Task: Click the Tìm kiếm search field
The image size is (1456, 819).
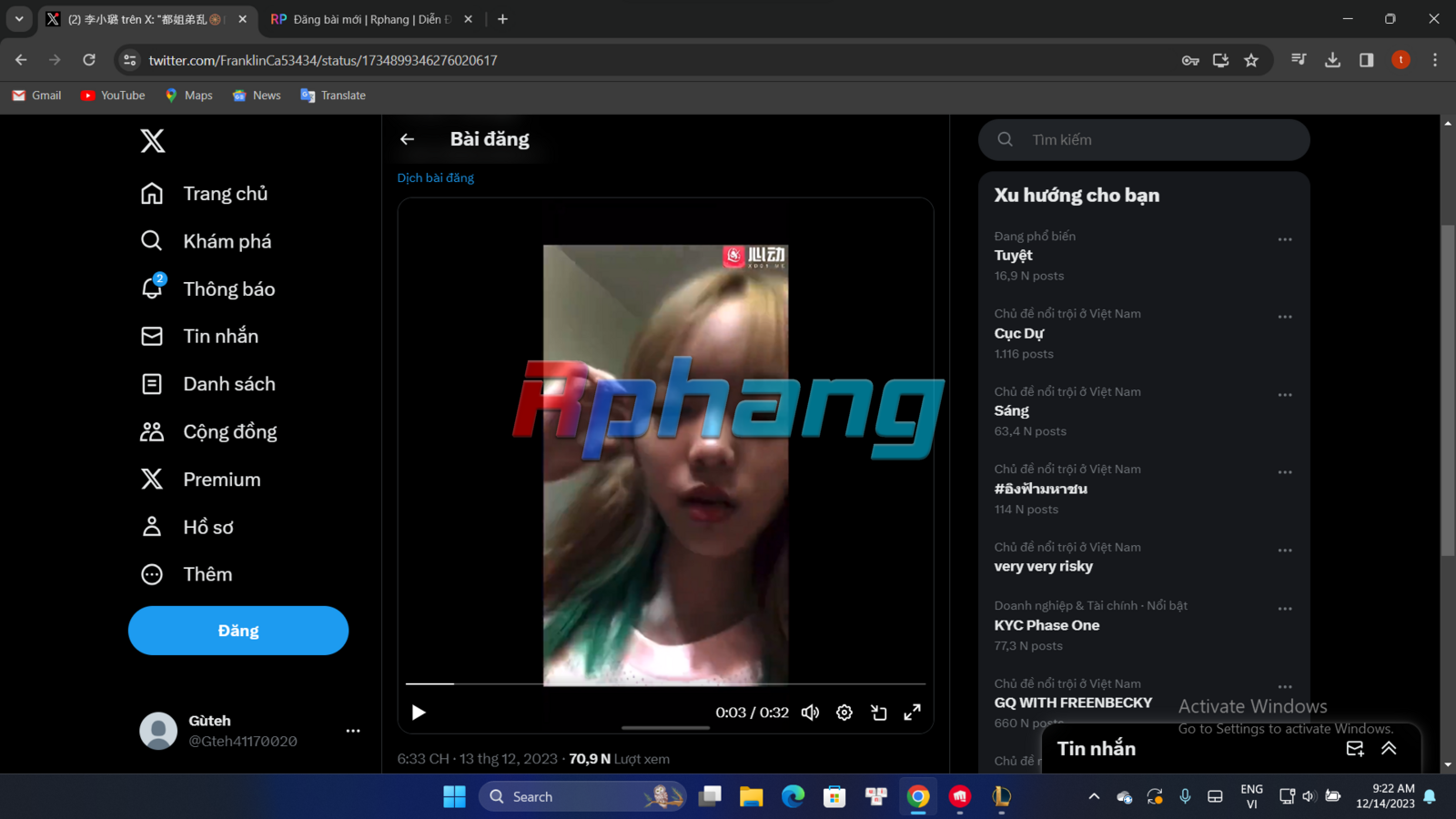Action: tap(1144, 139)
